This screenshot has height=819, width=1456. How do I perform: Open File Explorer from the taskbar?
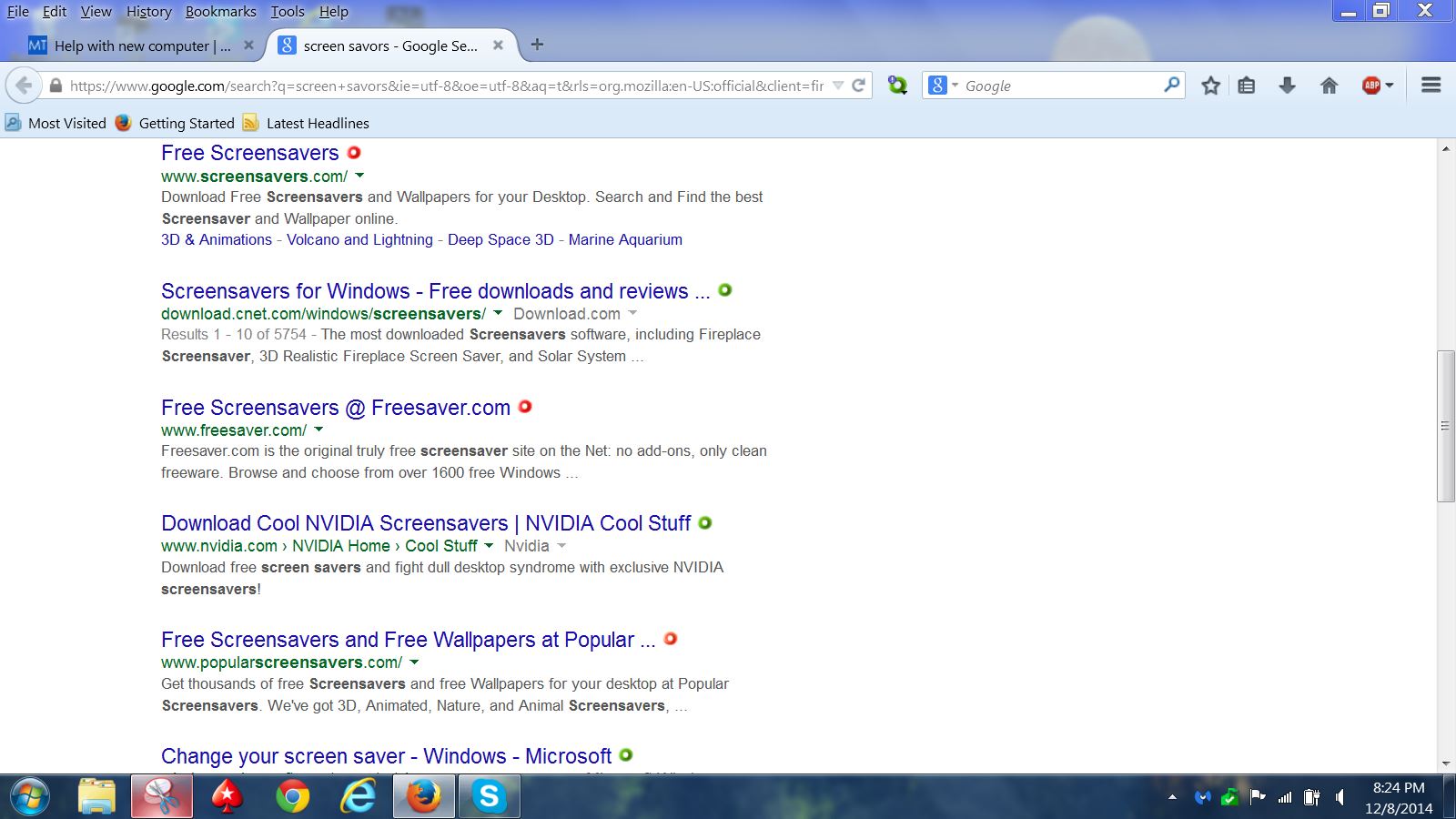(96, 797)
